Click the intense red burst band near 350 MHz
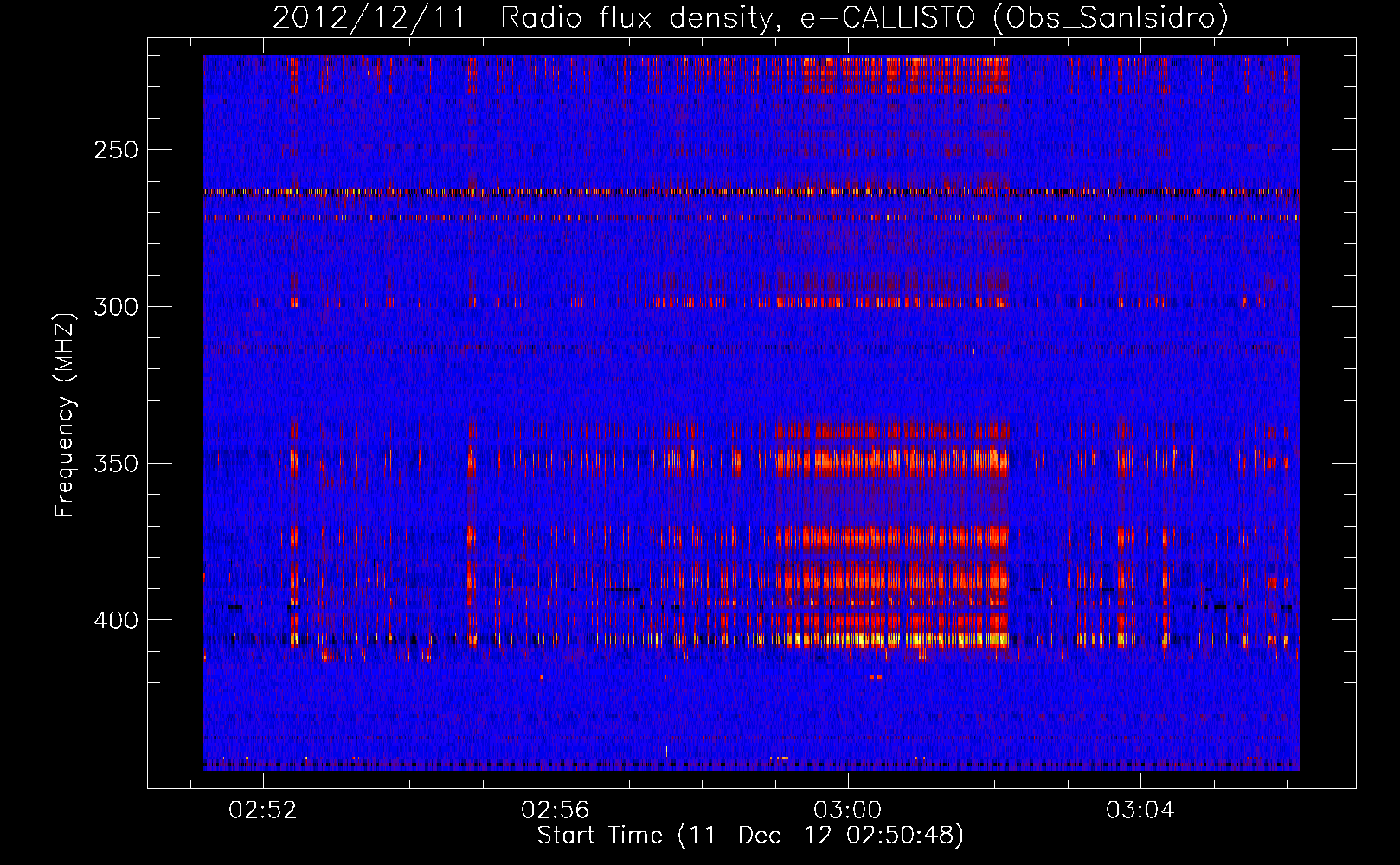 (x=891, y=462)
